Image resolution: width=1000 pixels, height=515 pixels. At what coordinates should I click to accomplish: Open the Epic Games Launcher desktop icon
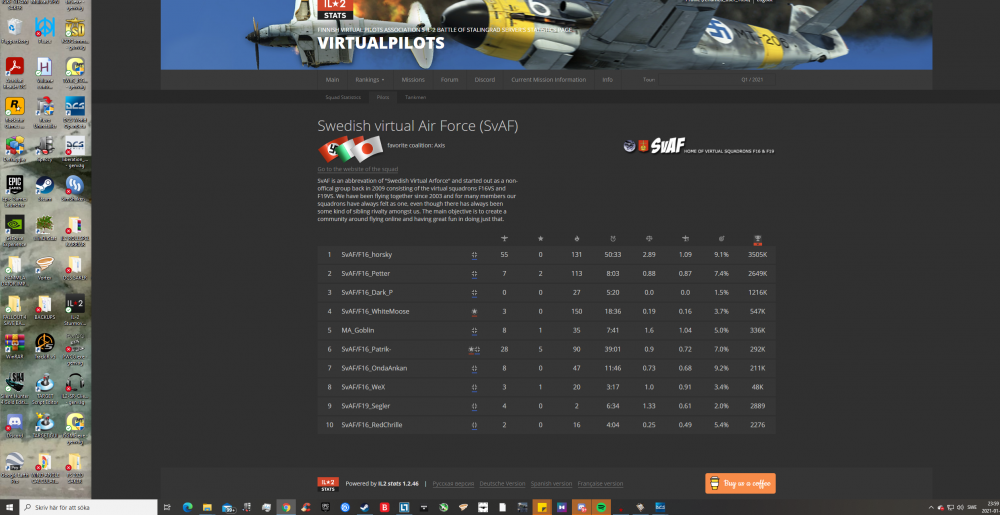(14, 189)
